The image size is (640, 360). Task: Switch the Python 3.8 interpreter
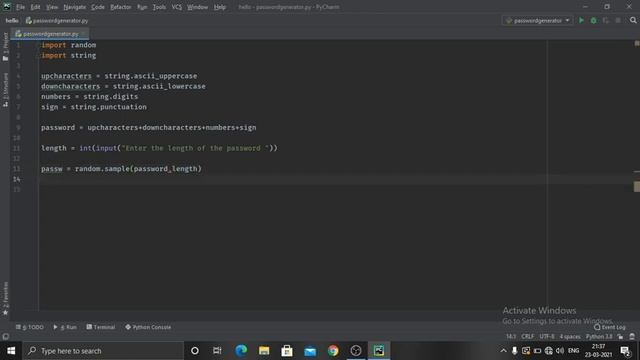click(599, 337)
